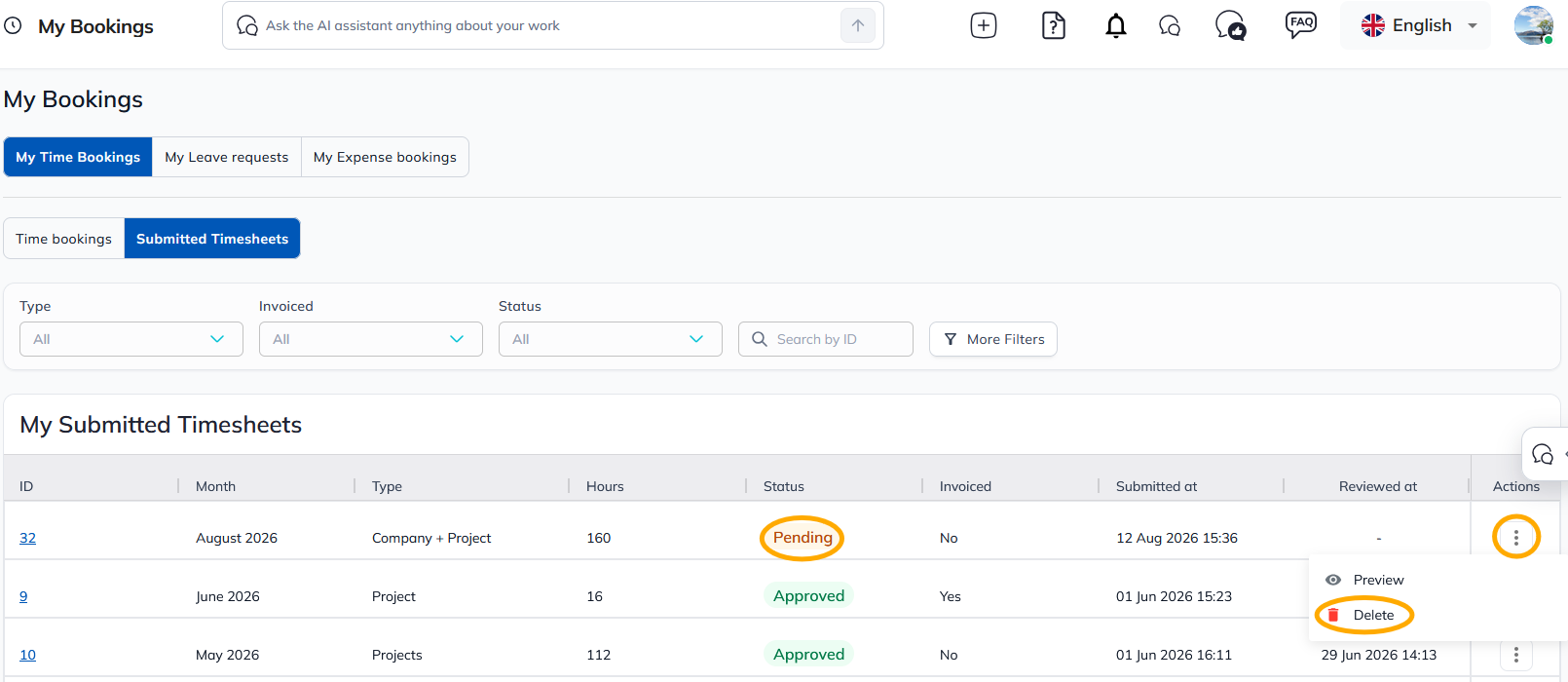Open the AI chat icon next to the bell
The width and height of the screenshot is (1568, 682).
[1170, 26]
